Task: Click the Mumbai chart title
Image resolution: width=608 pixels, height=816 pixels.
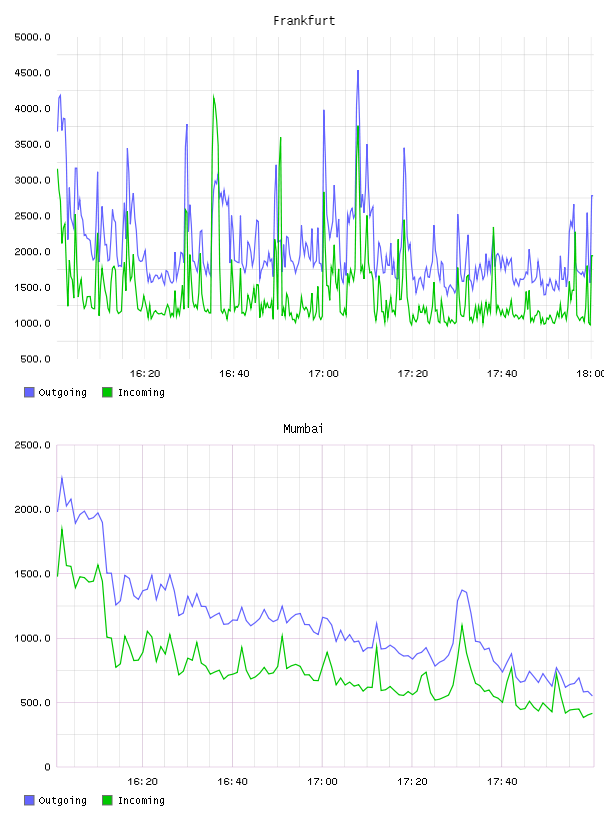Action: (303, 429)
